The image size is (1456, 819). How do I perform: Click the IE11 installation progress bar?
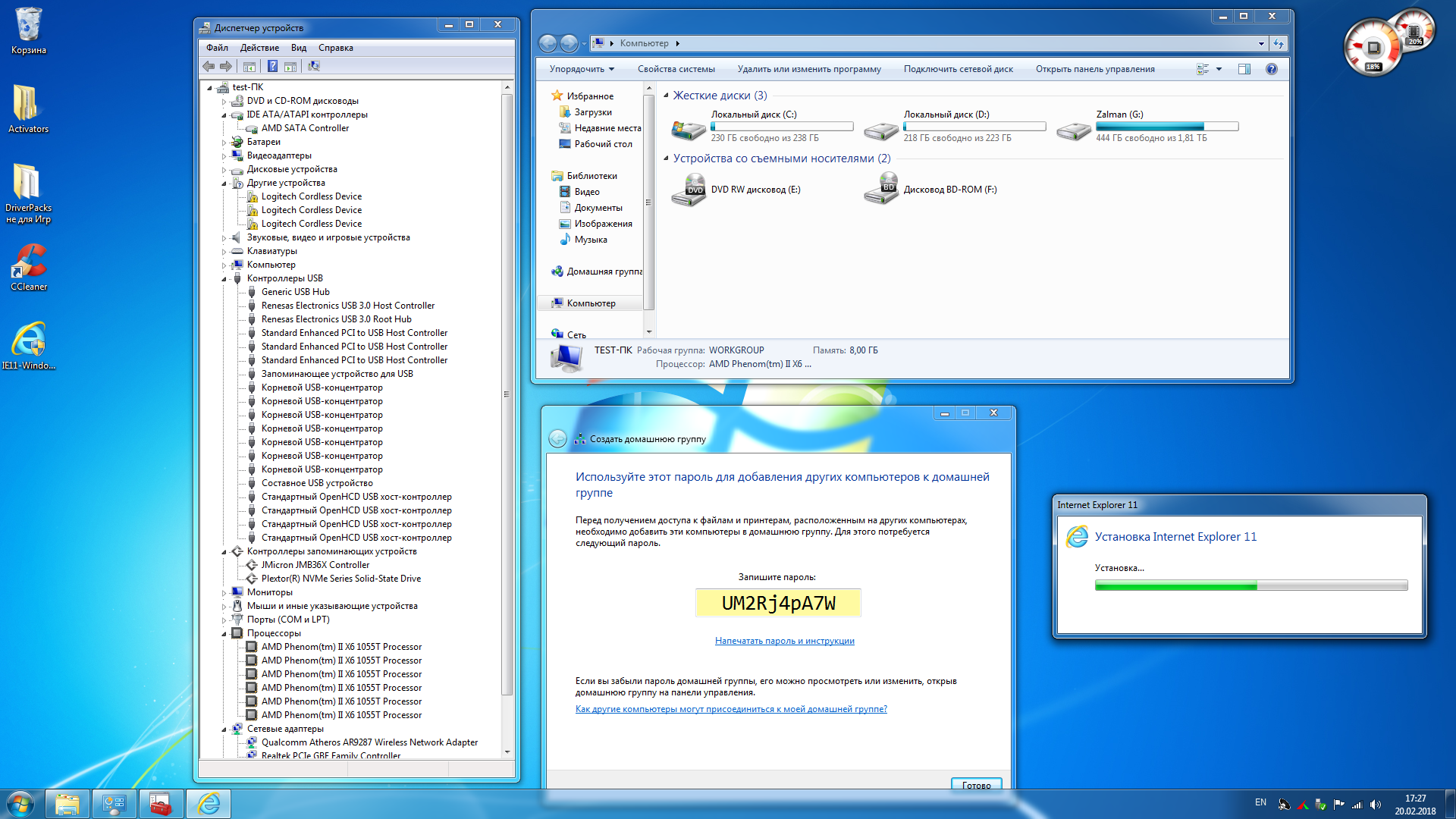(x=1250, y=585)
